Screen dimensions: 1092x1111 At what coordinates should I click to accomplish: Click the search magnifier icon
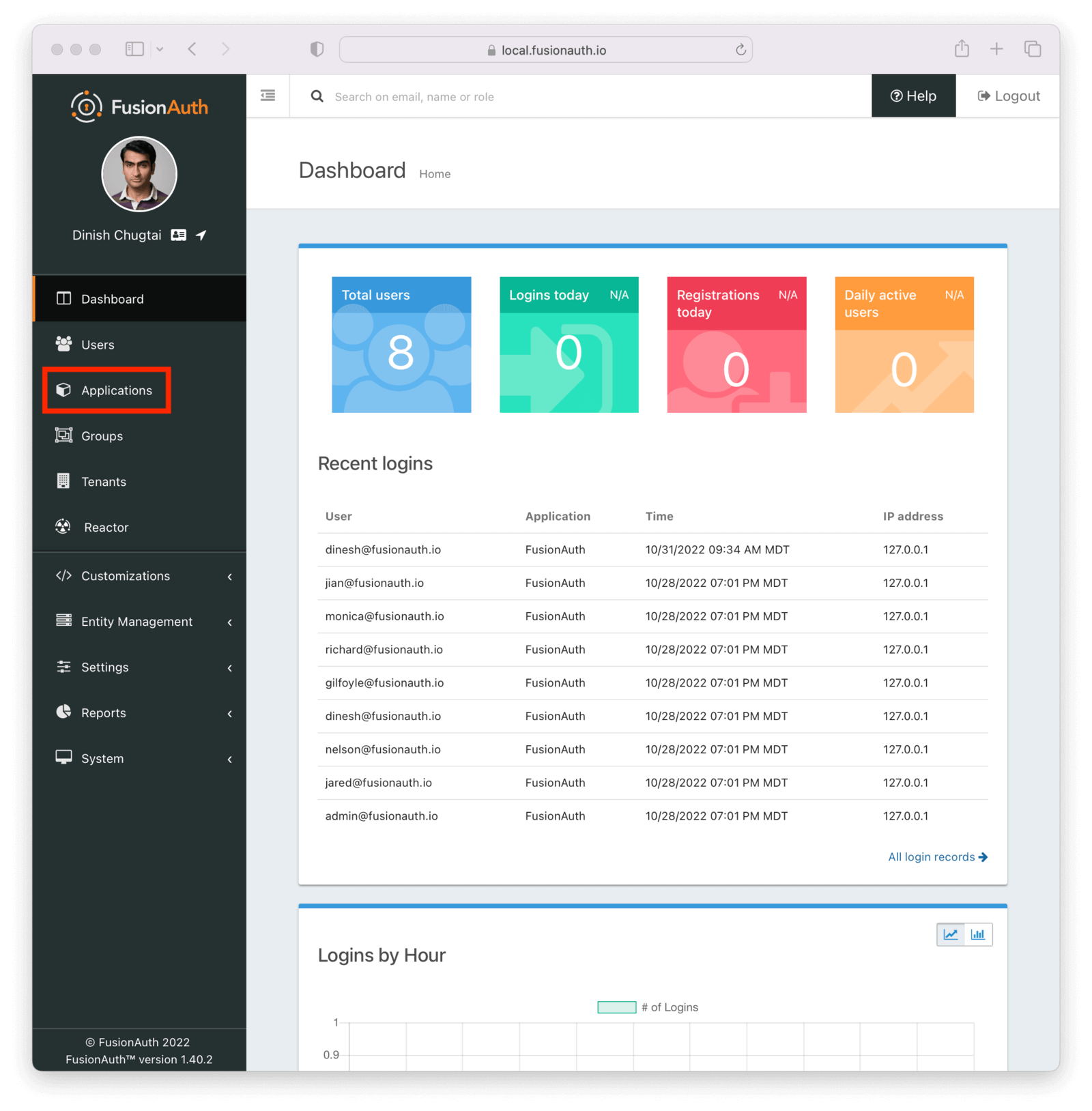point(317,96)
